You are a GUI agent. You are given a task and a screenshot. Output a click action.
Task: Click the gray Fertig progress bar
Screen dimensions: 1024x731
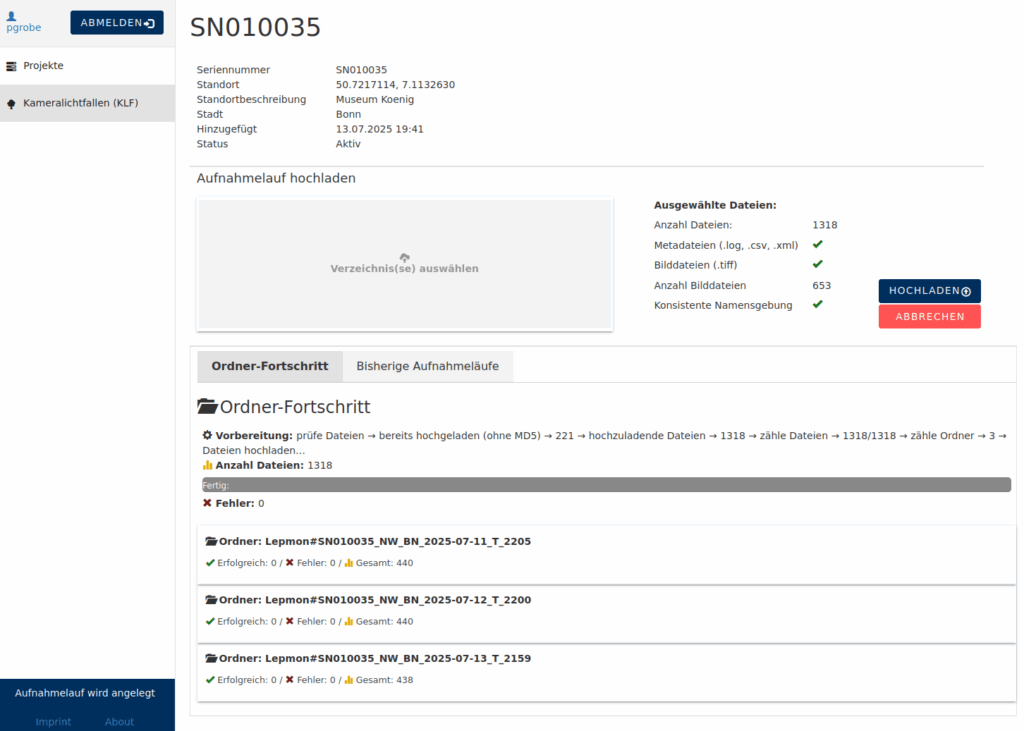(606, 485)
